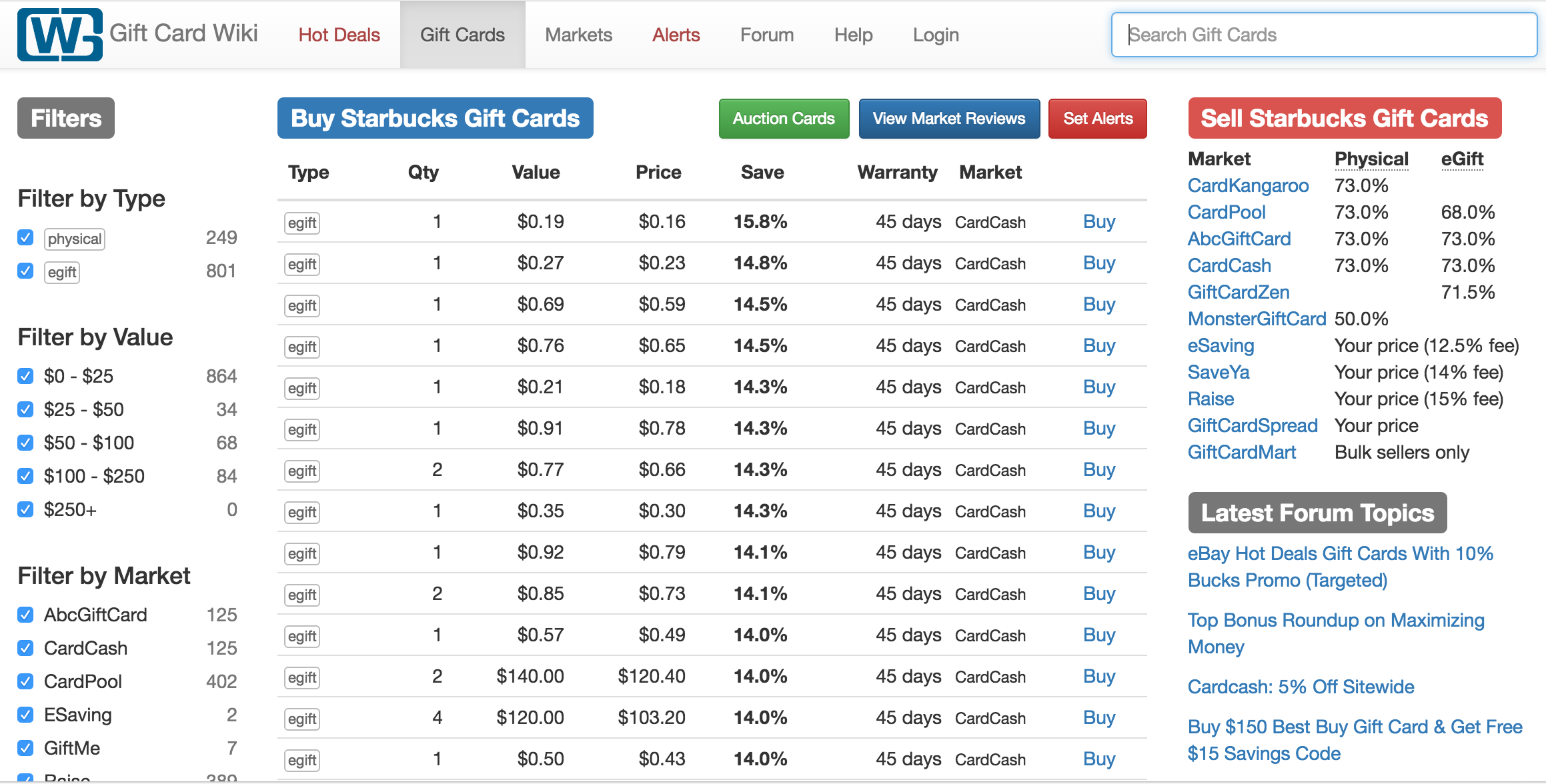Open the CardKangaroo market link
Image resolution: width=1546 pixels, height=784 pixels.
coord(1248,185)
